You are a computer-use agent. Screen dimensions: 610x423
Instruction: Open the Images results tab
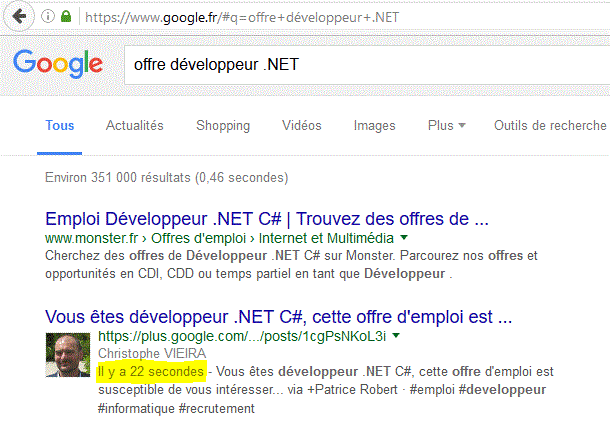[374, 126]
